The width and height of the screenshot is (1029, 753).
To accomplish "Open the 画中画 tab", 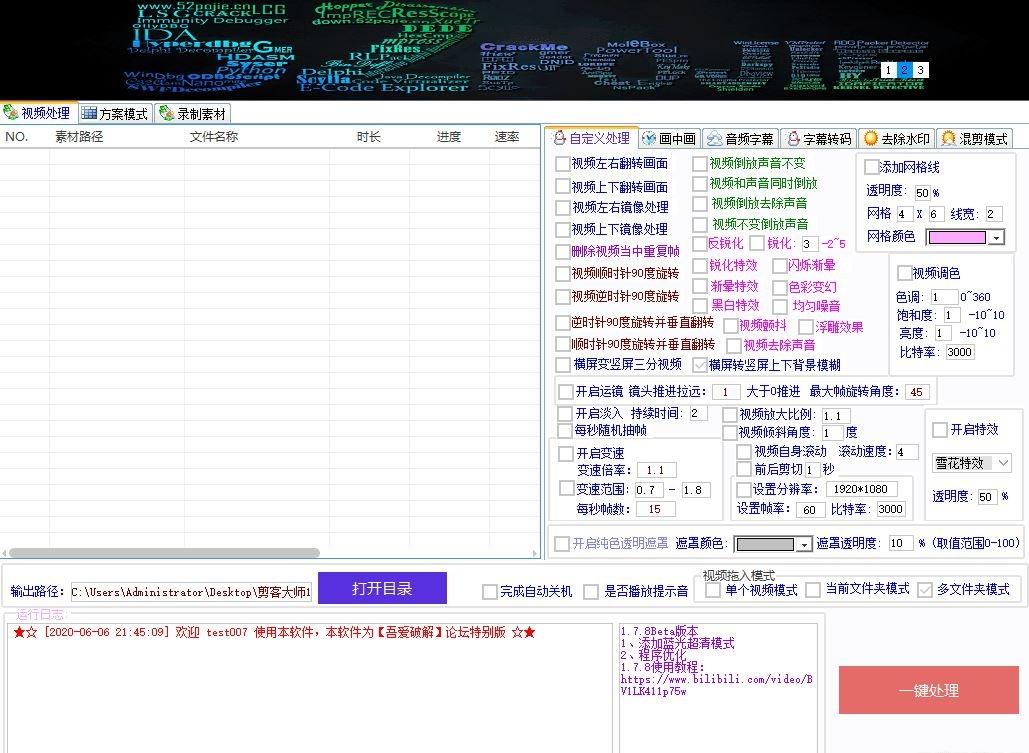I will pos(669,139).
